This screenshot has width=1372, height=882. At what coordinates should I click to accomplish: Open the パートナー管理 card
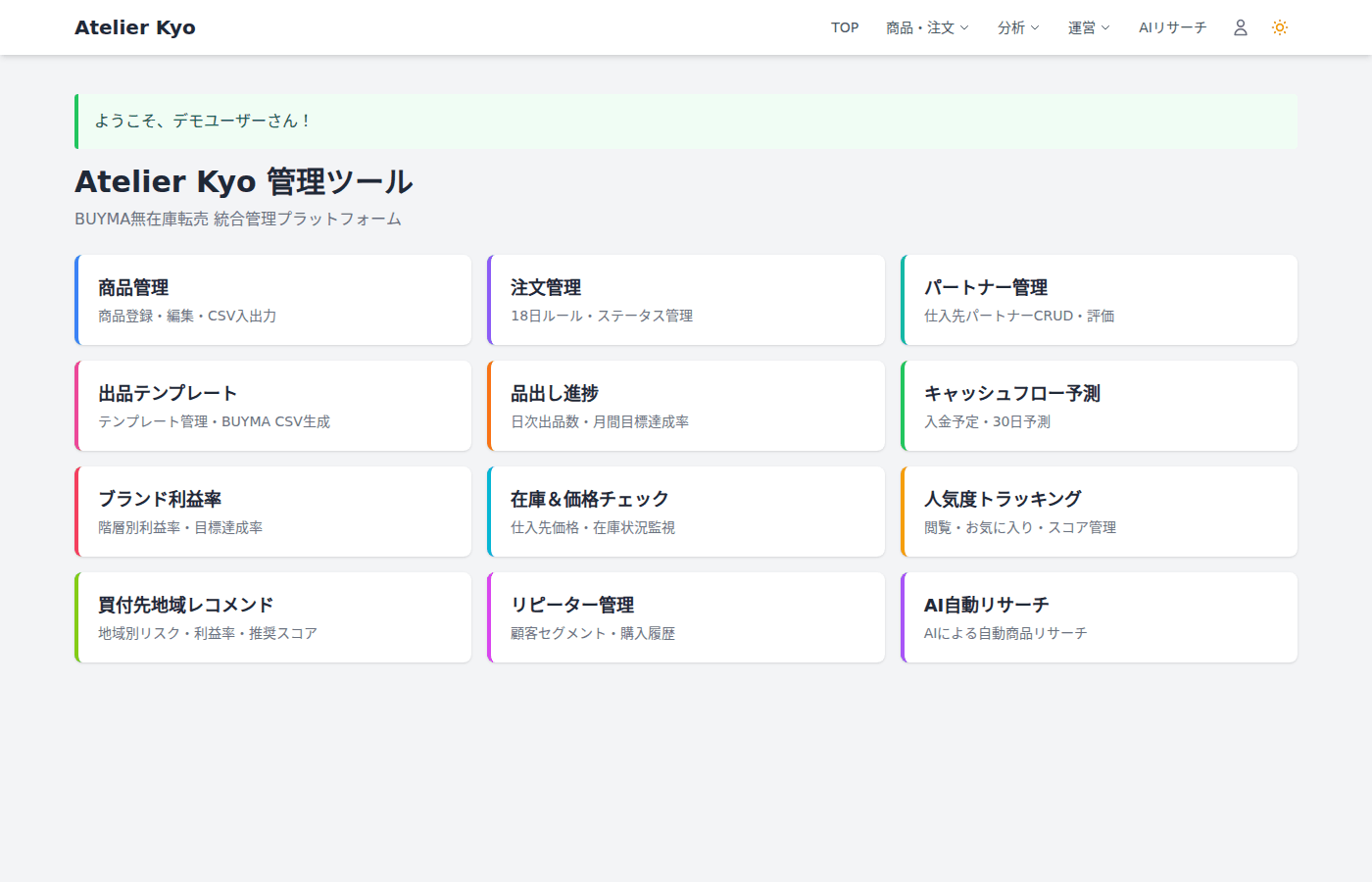click(x=1099, y=300)
